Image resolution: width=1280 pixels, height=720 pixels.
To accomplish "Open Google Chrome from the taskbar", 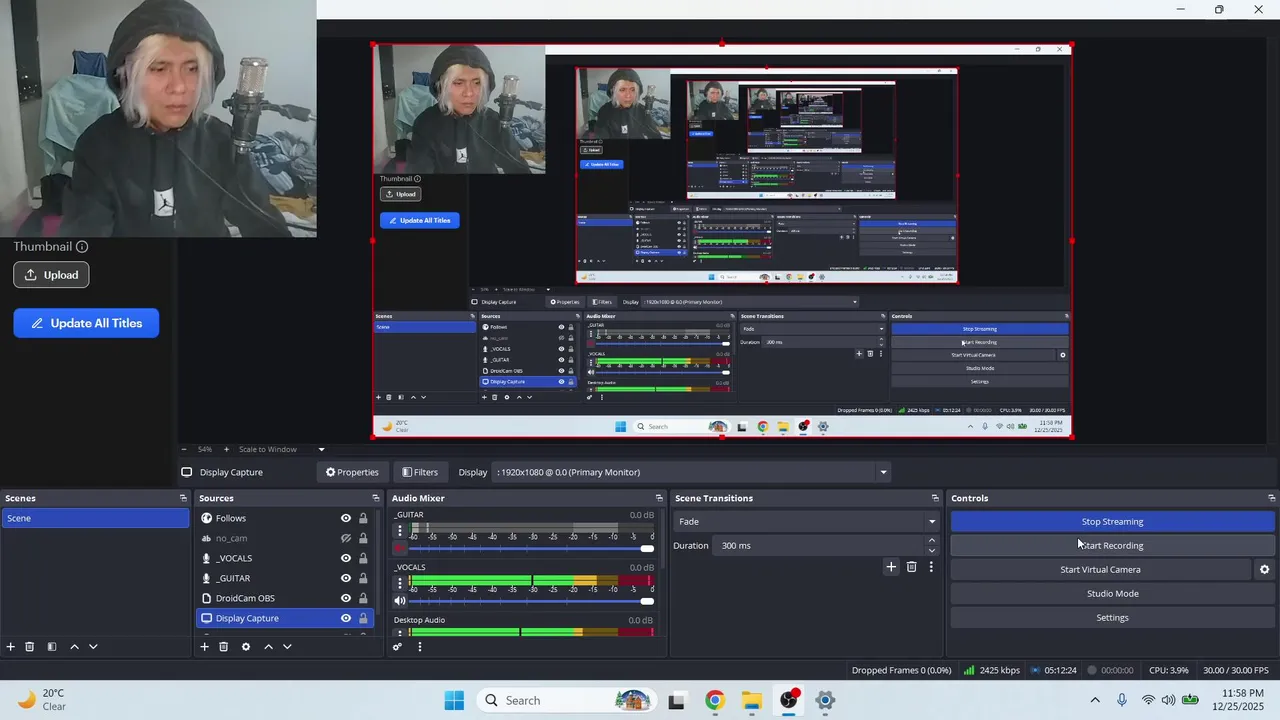I will pos(714,700).
